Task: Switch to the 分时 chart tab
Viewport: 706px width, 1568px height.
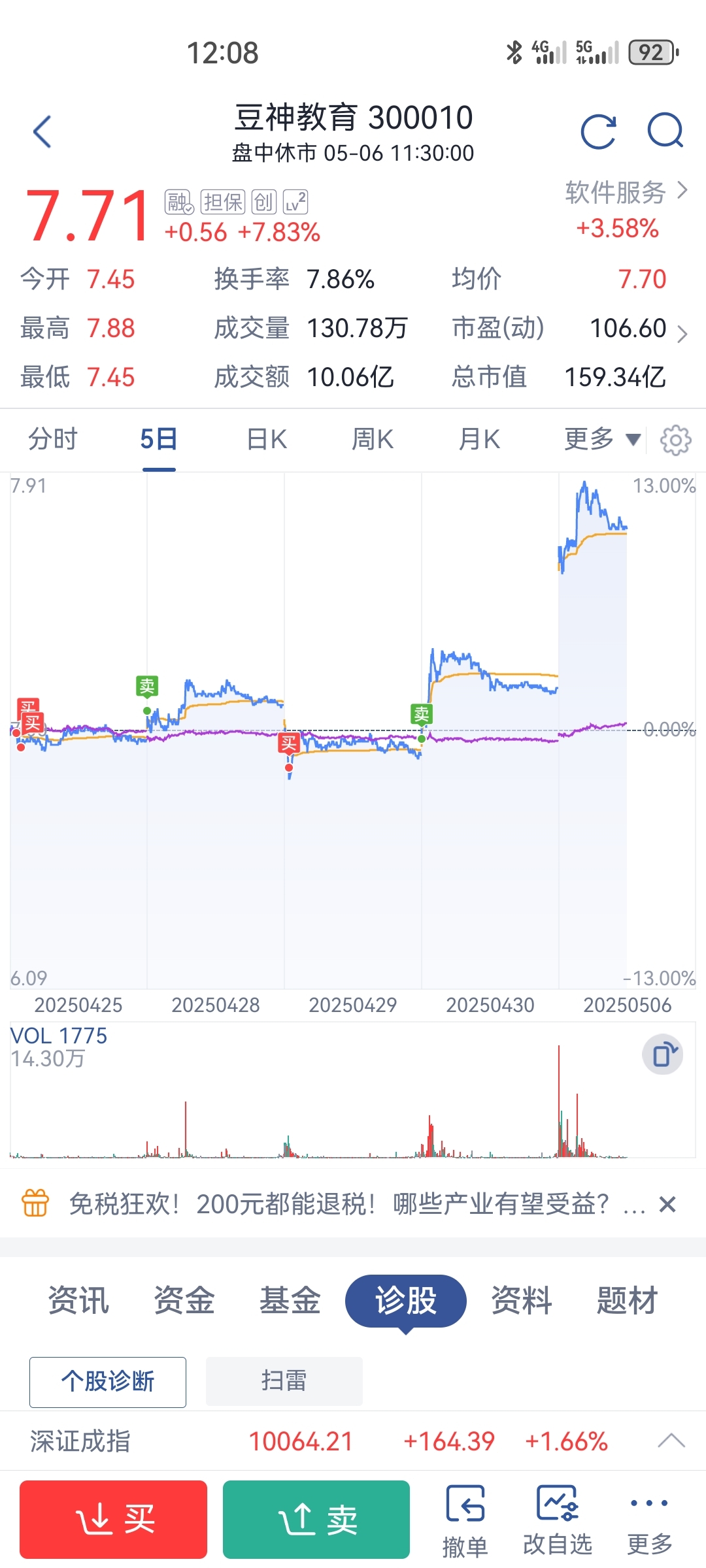Action: pyautogui.click(x=53, y=439)
